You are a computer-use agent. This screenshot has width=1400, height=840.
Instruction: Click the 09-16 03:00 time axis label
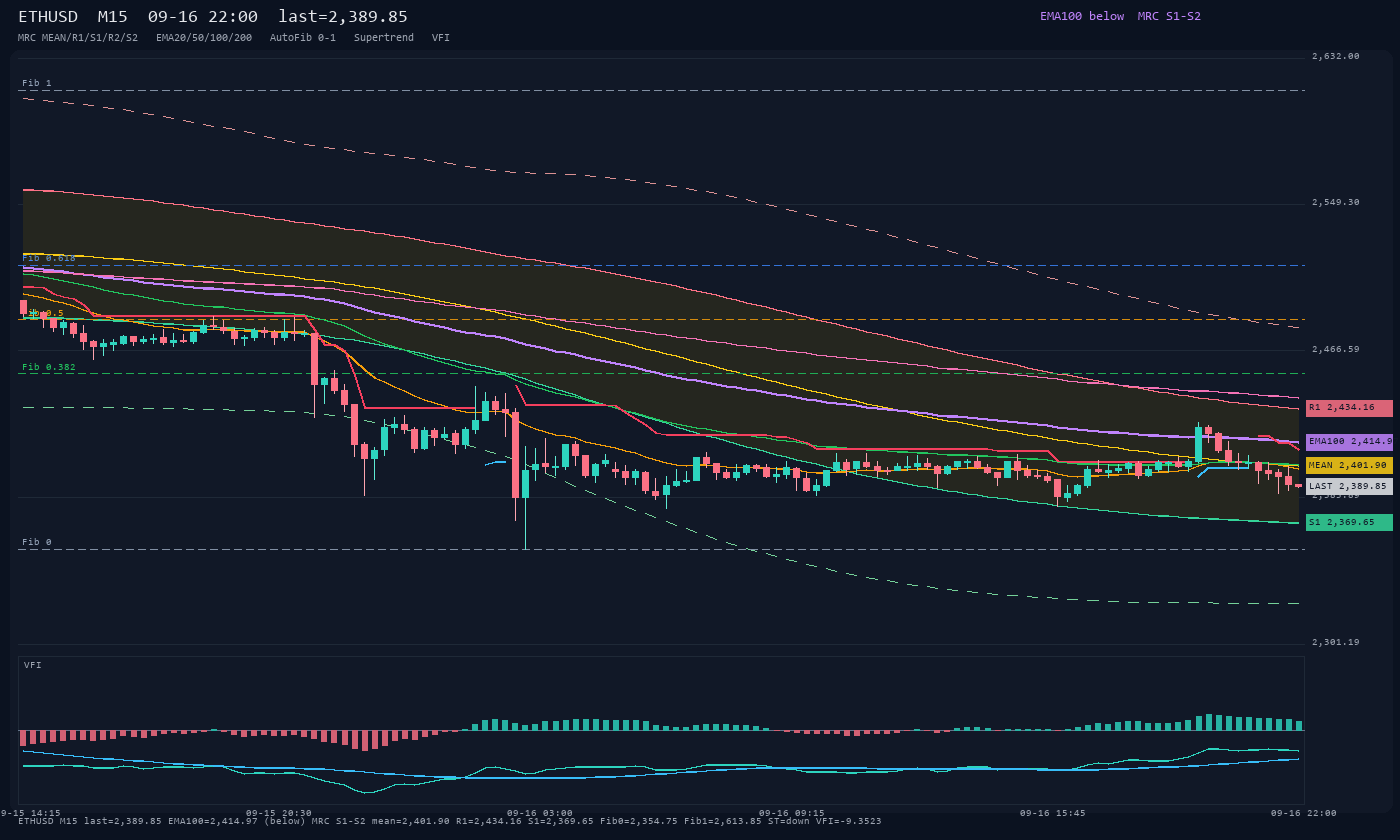tap(540, 813)
